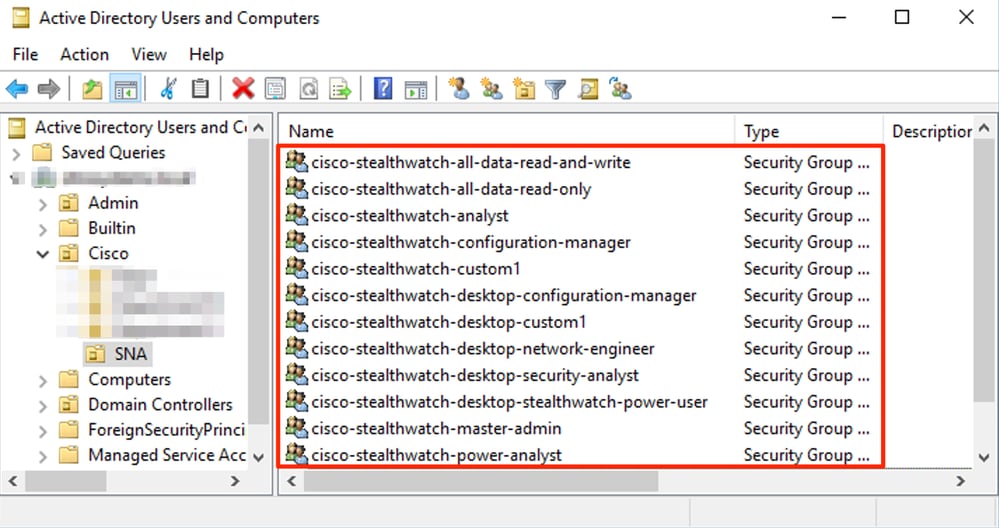Screen dimensions: 999x528
Task: Expand the Computers container
Action: [x=43, y=381]
